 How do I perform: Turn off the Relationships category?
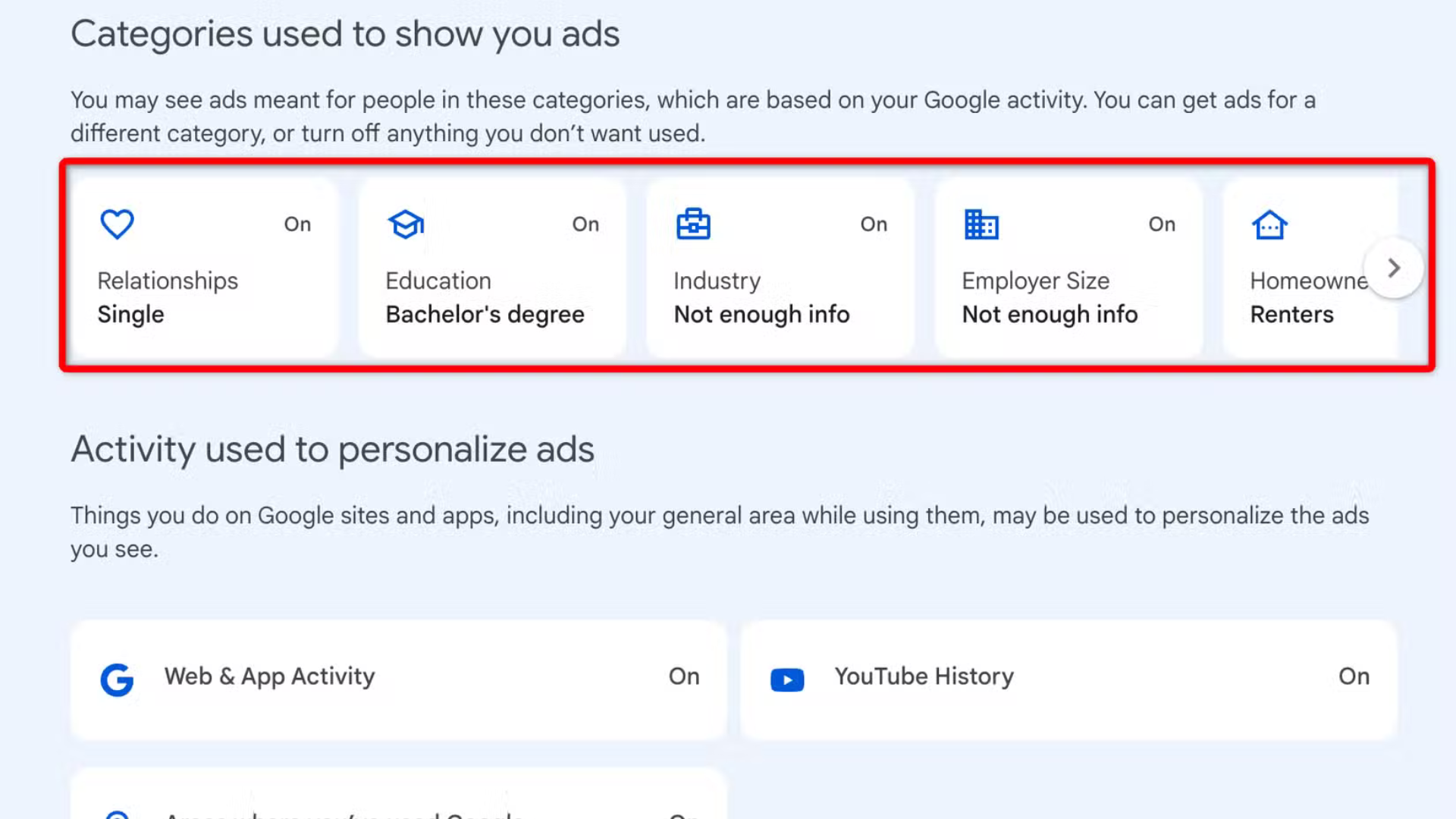(297, 224)
